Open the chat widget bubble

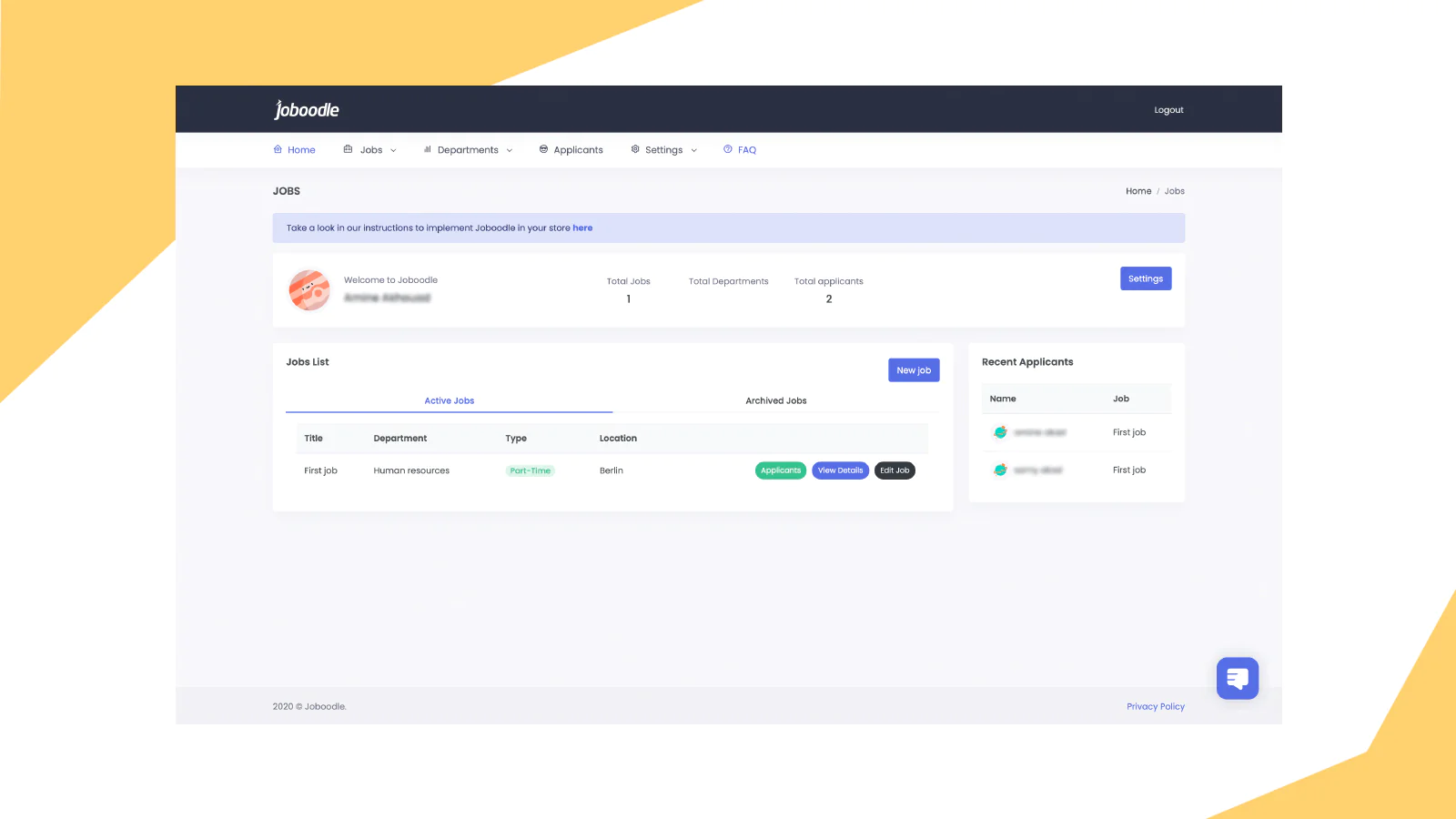[x=1237, y=678]
